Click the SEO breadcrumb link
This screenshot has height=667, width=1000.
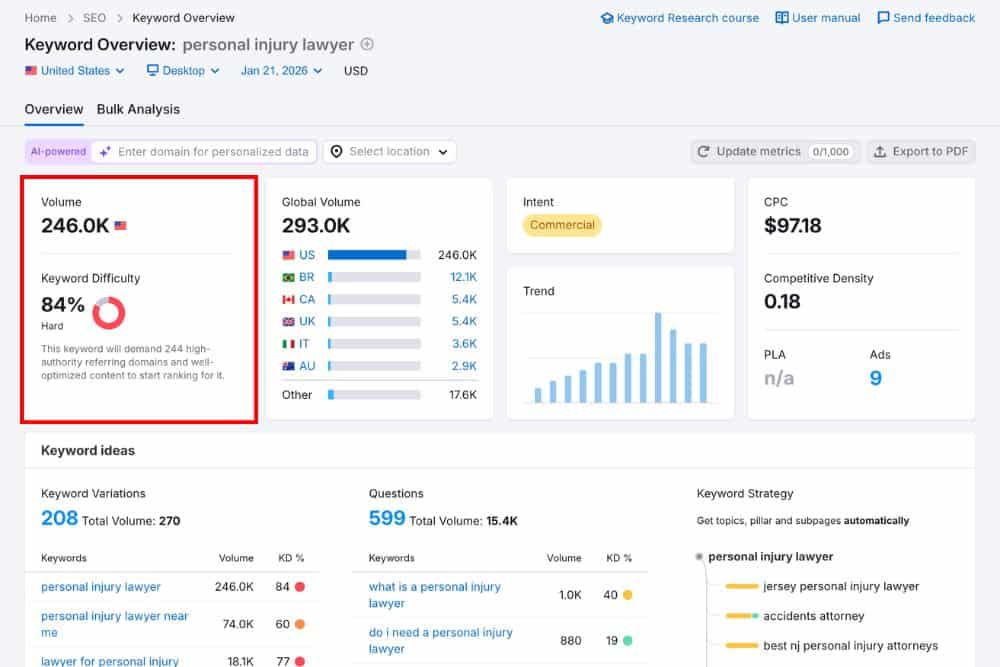[x=94, y=17]
